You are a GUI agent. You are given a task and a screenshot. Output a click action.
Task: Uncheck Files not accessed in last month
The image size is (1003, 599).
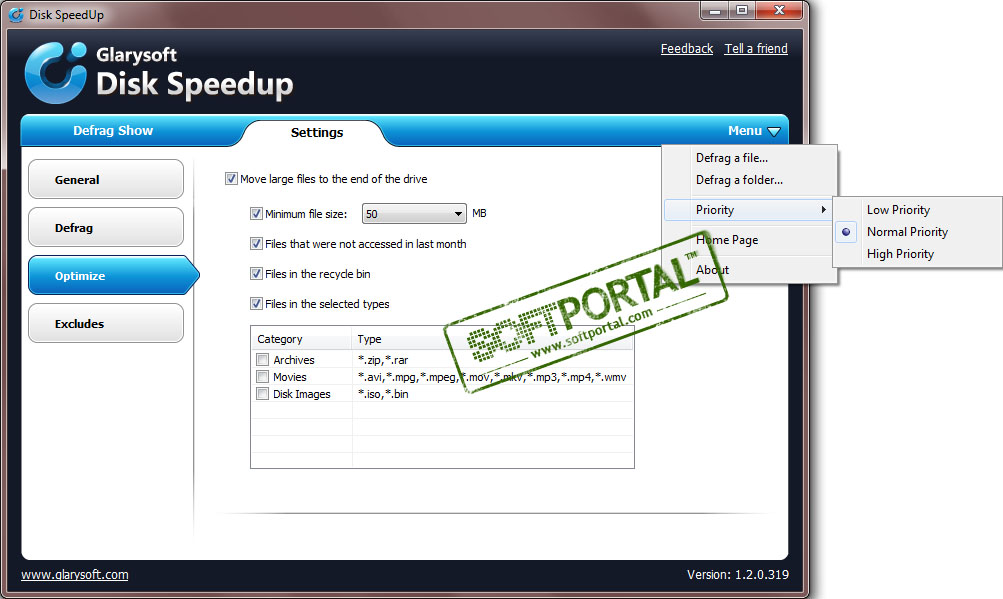point(257,244)
